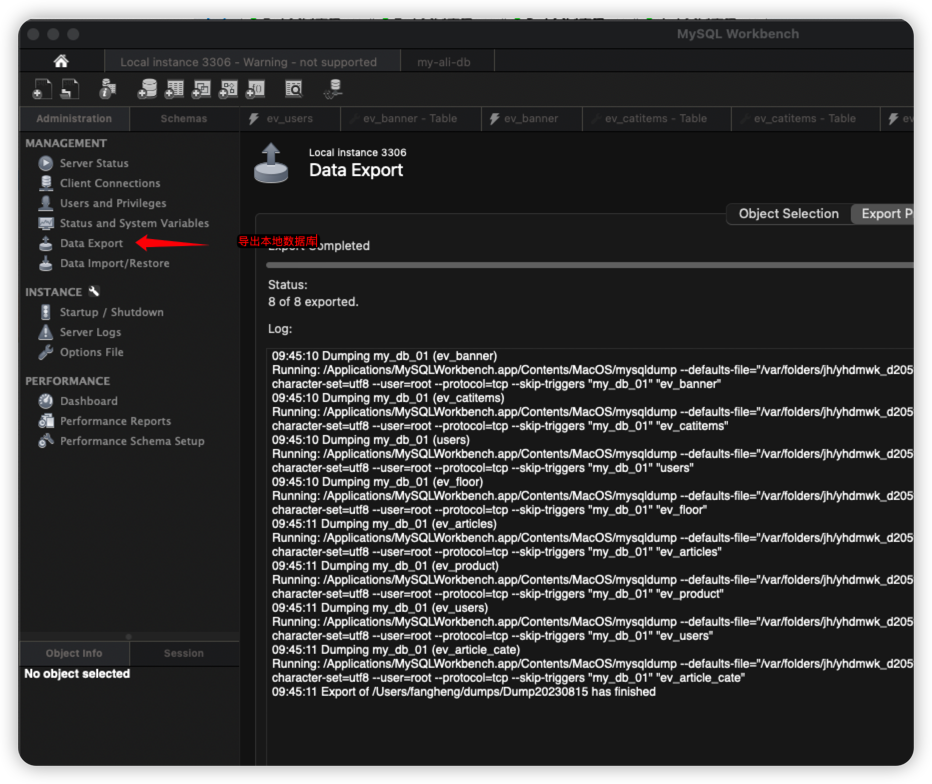
Task: Click log line 'Dumping my_db_01 (ev_product)'
Action: (385, 566)
